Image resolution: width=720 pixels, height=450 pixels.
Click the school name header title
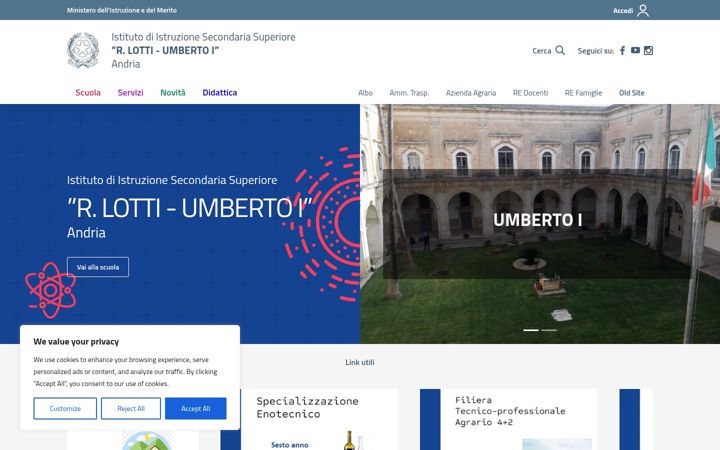(203, 50)
